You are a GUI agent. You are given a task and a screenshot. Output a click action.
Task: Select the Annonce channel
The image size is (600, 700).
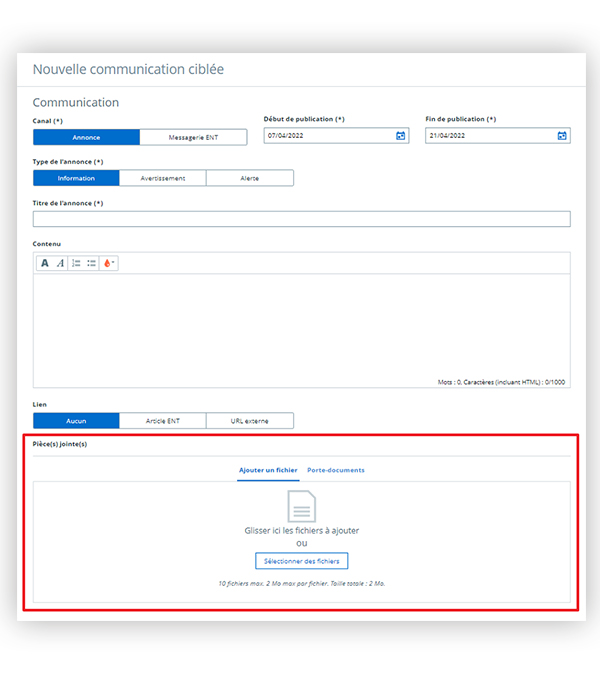point(86,137)
